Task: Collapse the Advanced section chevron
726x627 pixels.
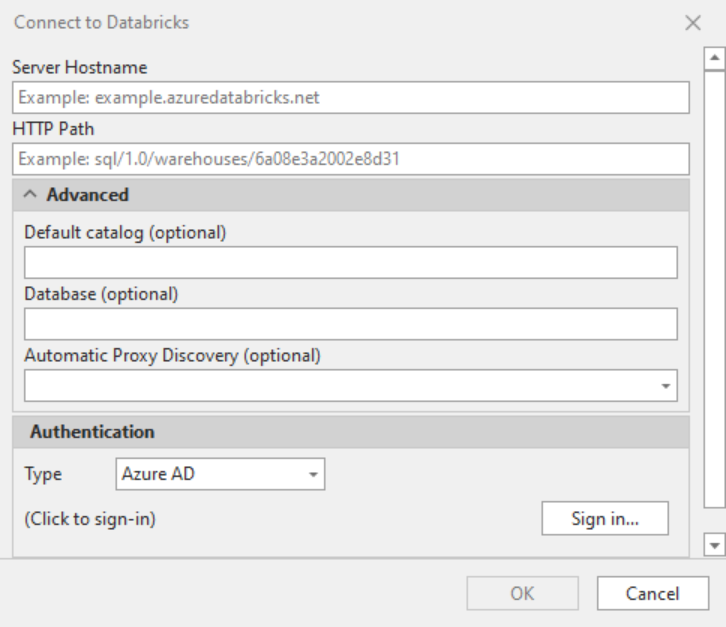Action: point(30,194)
